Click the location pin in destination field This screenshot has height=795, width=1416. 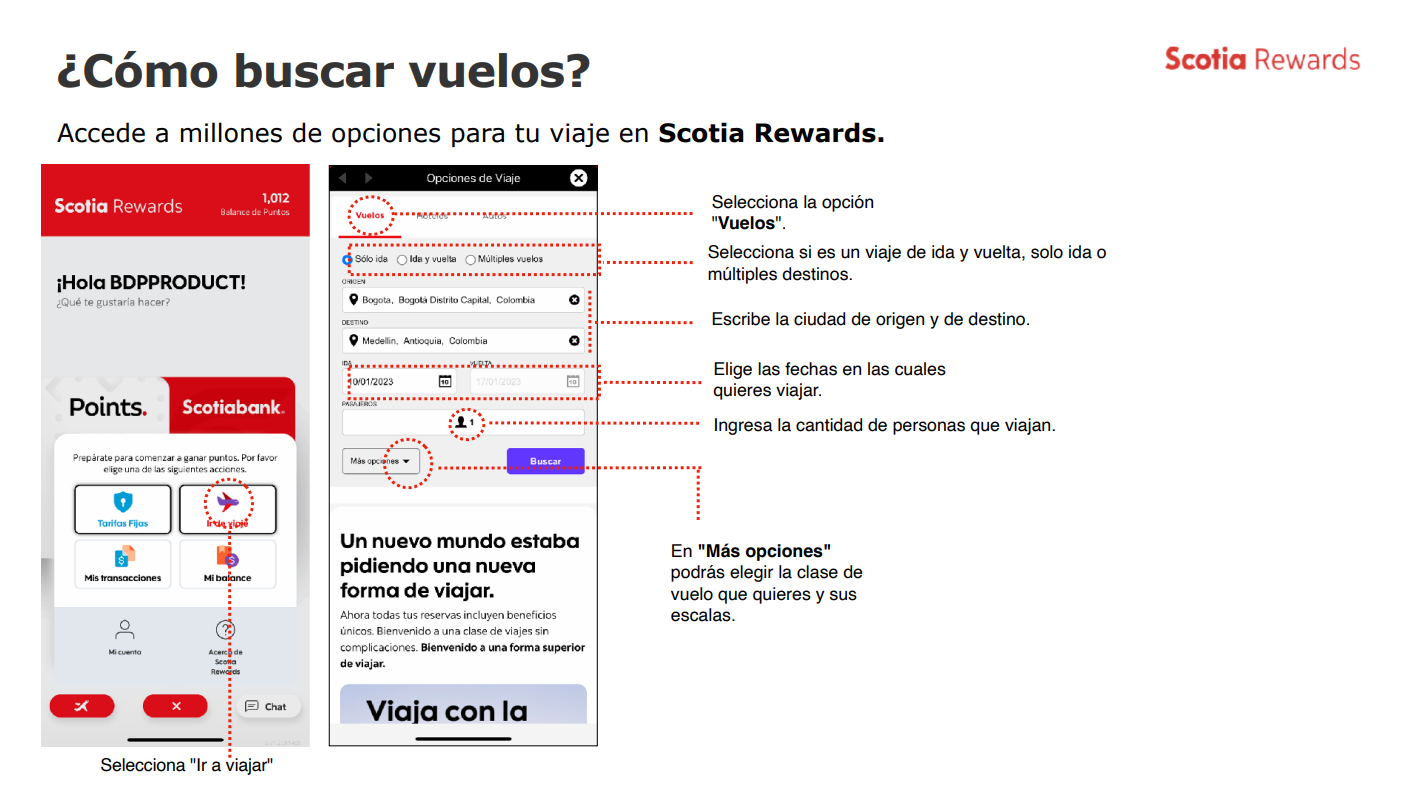coord(353,340)
